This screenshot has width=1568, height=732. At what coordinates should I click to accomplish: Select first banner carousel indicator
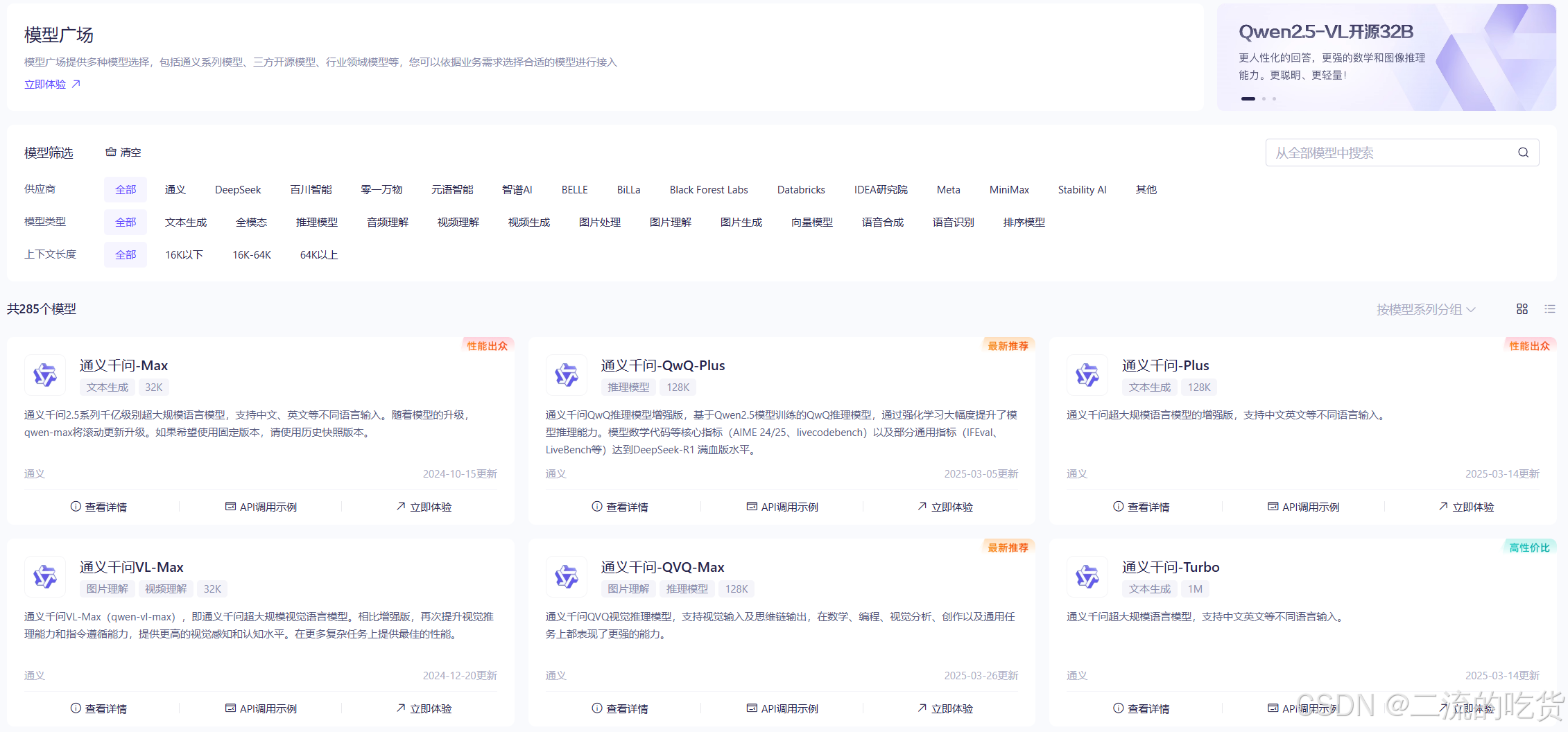pos(1248,98)
